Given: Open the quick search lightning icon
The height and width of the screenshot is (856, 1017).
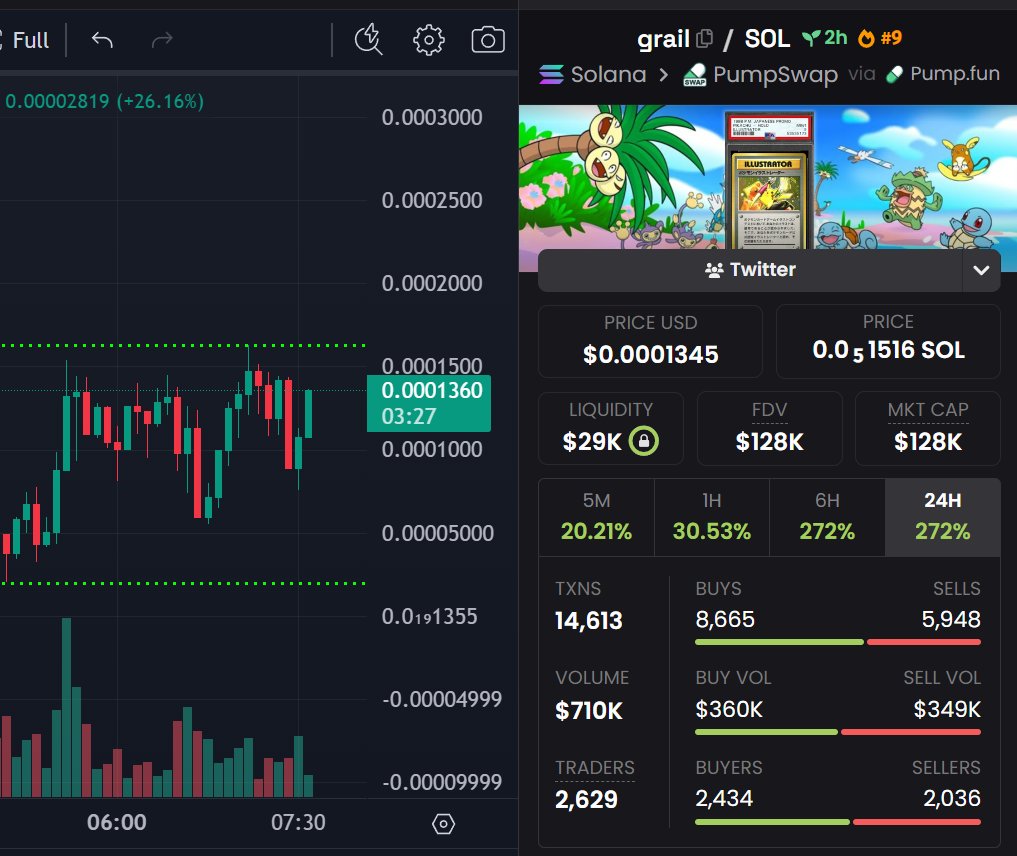Looking at the screenshot, I should point(368,40).
